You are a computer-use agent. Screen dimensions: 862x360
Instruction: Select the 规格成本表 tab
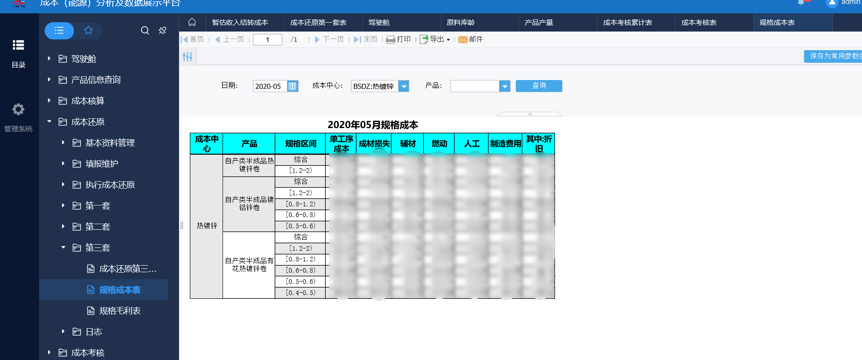(x=777, y=23)
